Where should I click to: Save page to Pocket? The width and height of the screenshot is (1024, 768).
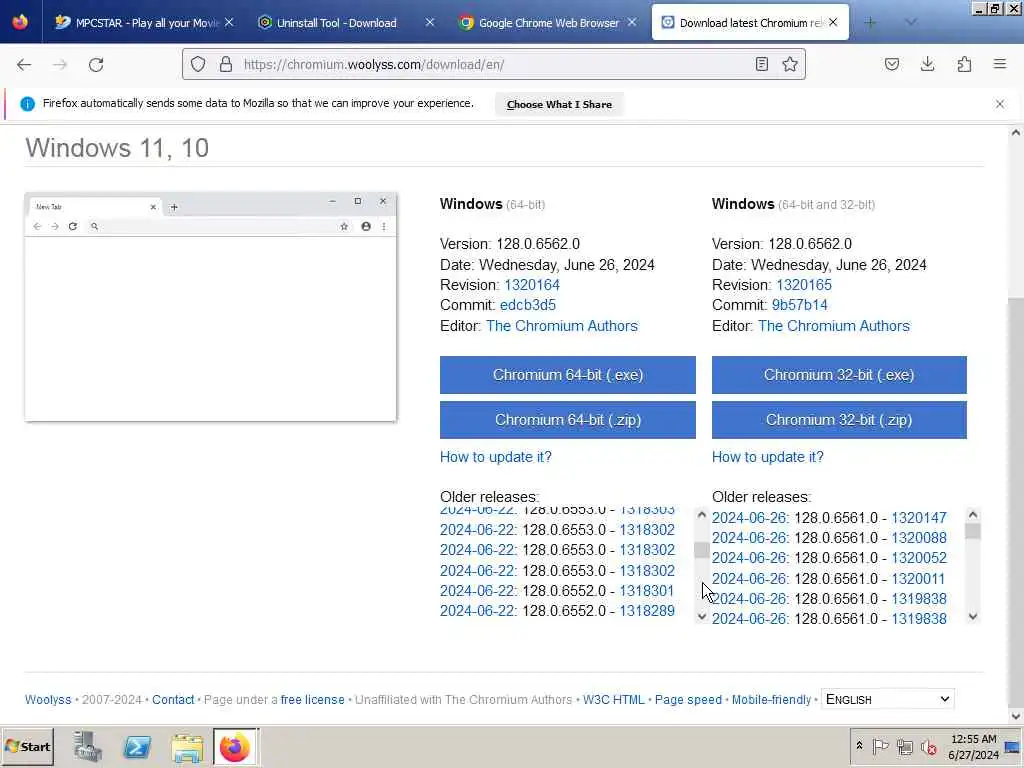tap(891, 64)
